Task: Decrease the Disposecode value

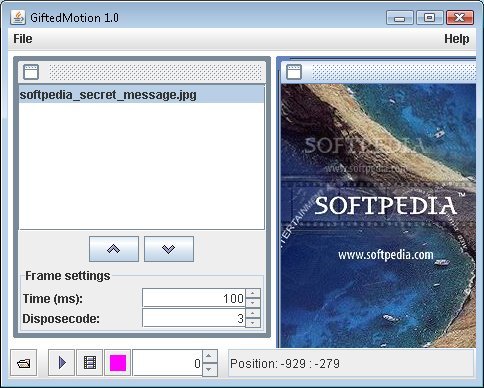Action: [253, 323]
